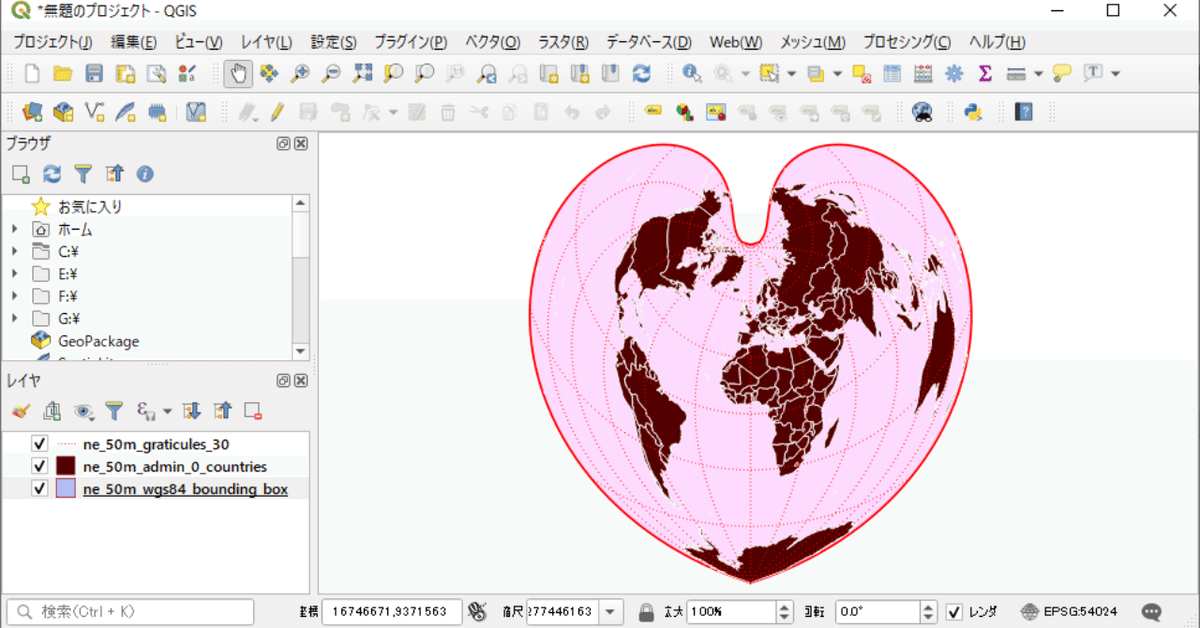Click the Zoom Full extent icon

click(x=362, y=74)
